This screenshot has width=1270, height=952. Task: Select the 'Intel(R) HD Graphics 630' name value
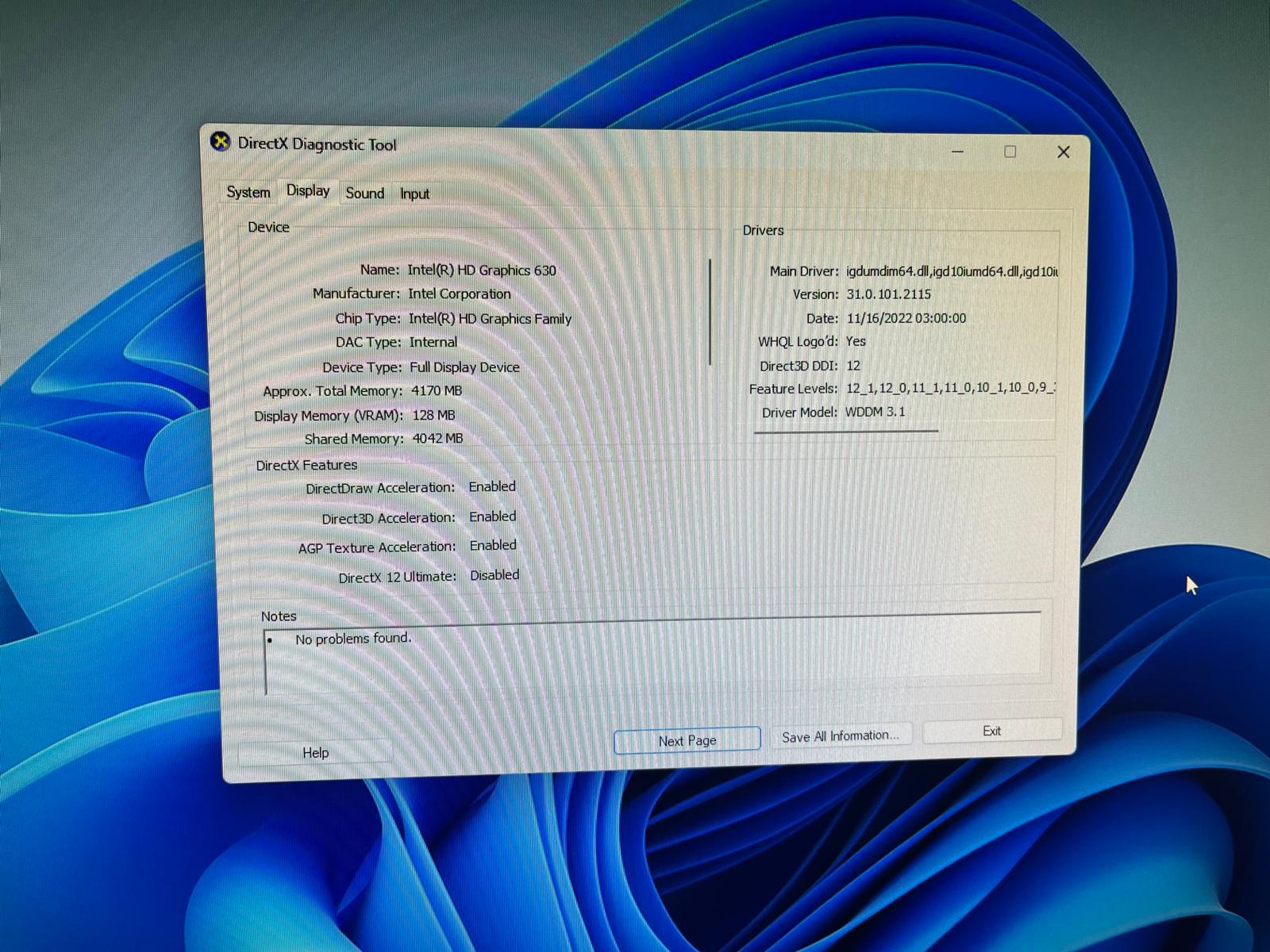482,270
